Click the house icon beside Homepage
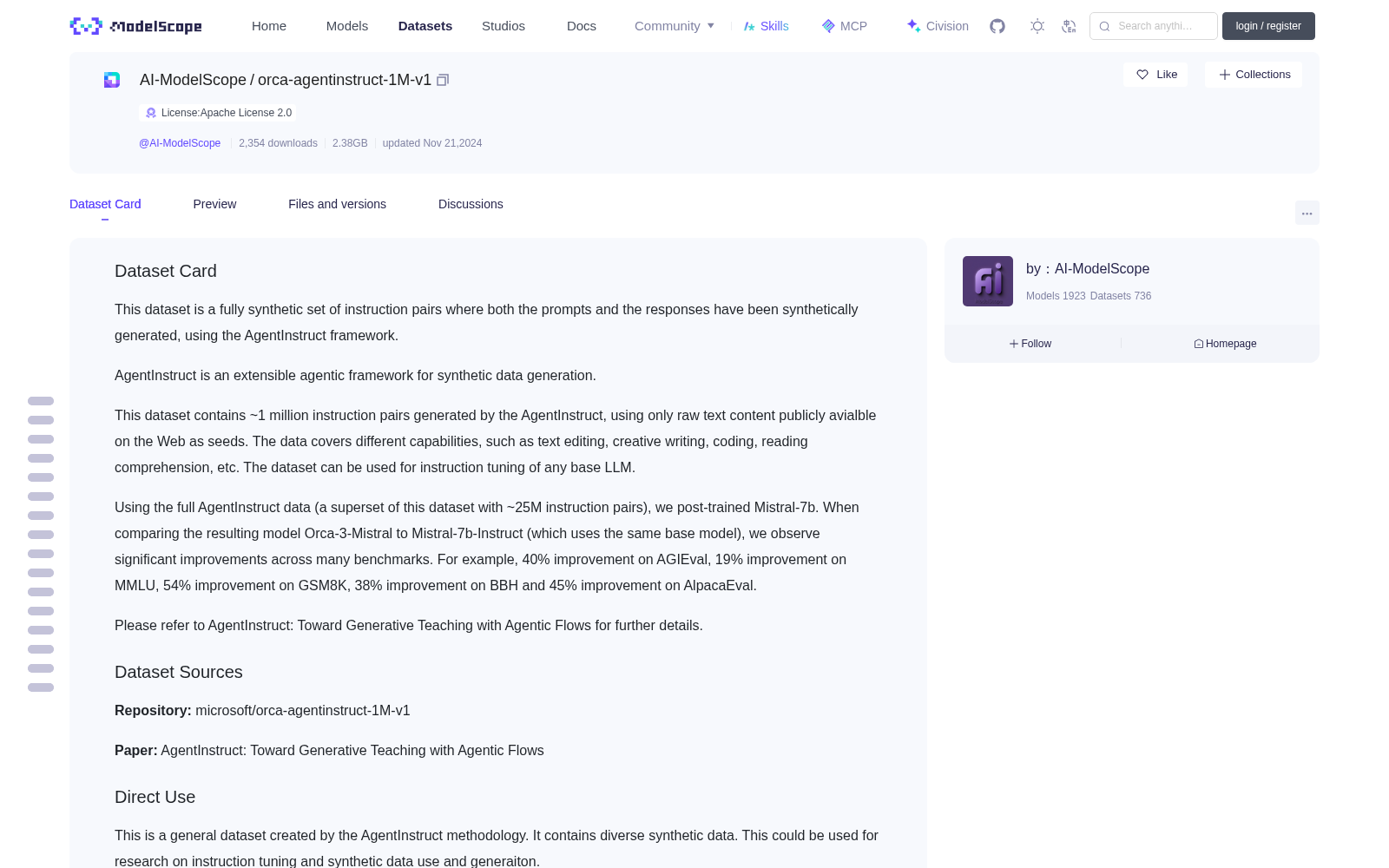Viewport: 1389px width, 868px height. coord(1199,344)
